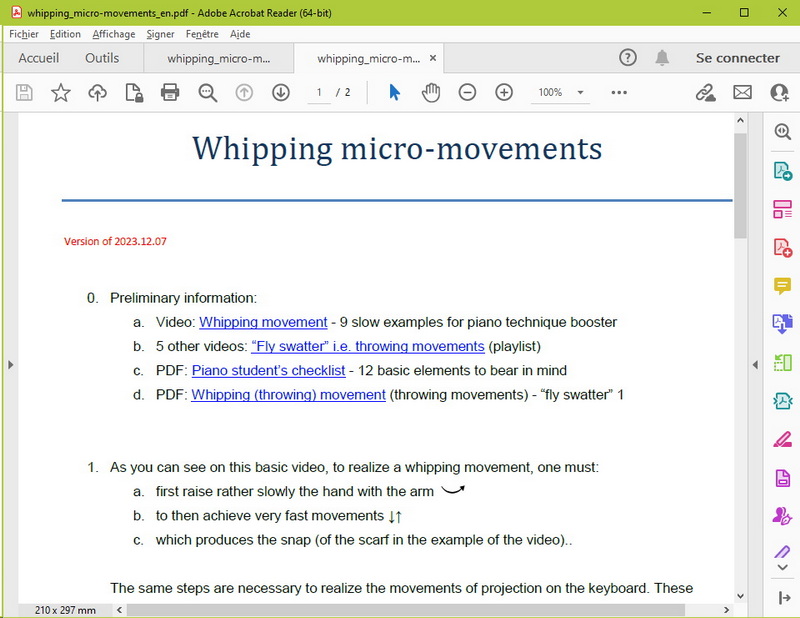Open the "Whipping movement" video link
The height and width of the screenshot is (618, 800).
click(x=263, y=322)
